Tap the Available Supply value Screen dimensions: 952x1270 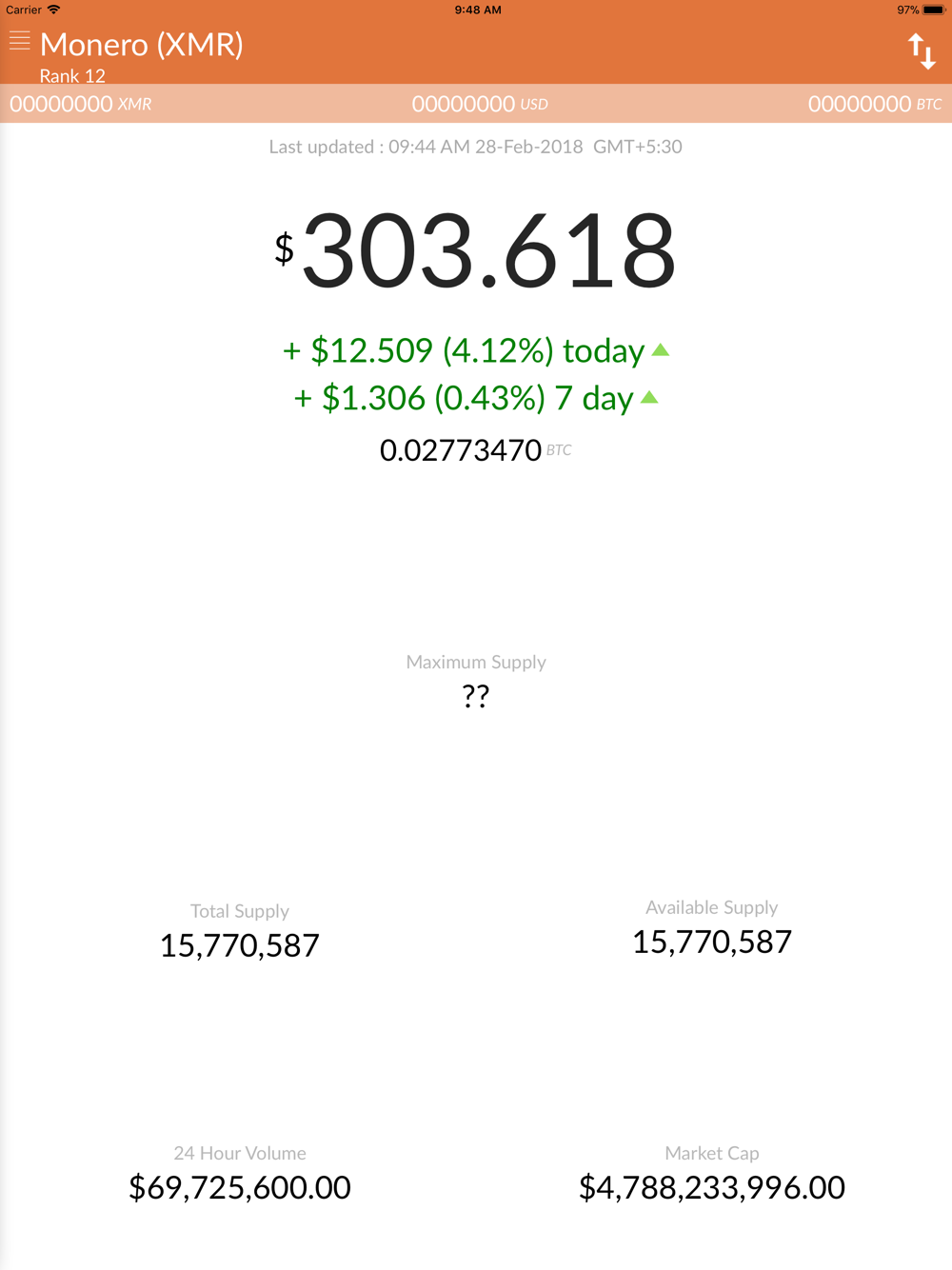coord(712,942)
